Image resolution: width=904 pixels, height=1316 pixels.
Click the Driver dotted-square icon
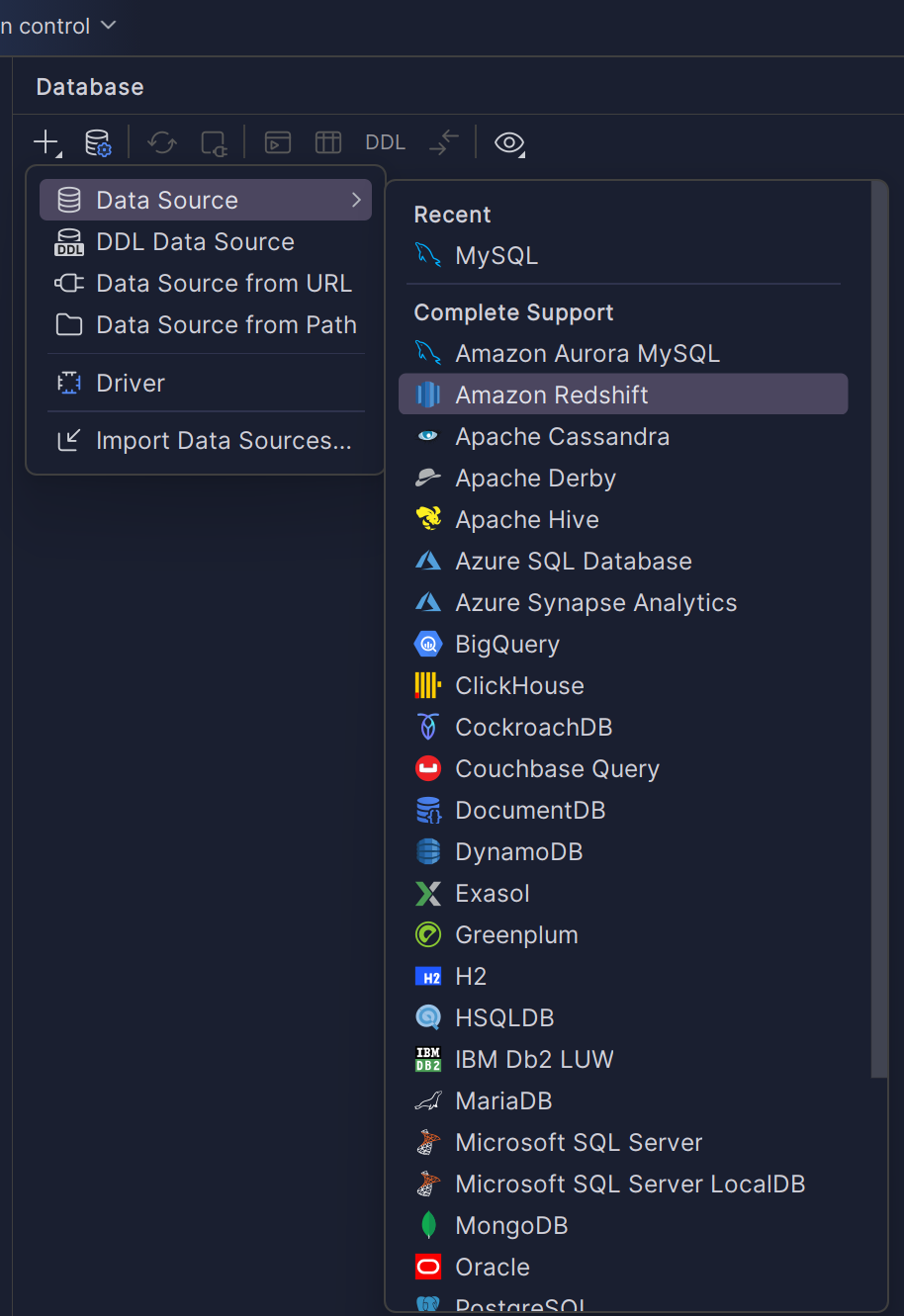pyautogui.click(x=69, y=383)
